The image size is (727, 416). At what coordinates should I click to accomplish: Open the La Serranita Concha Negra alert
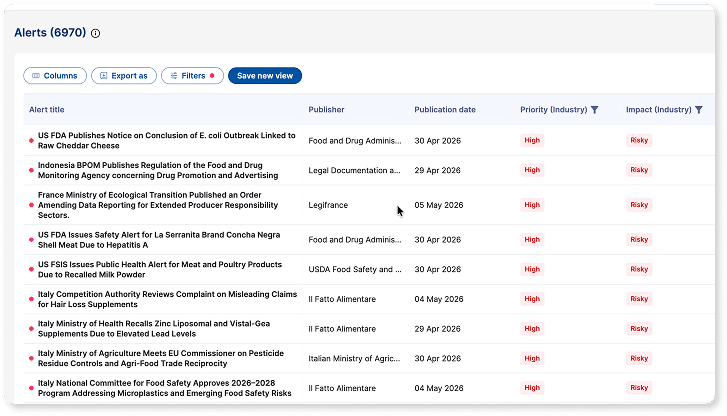click(x=159, y=240)
